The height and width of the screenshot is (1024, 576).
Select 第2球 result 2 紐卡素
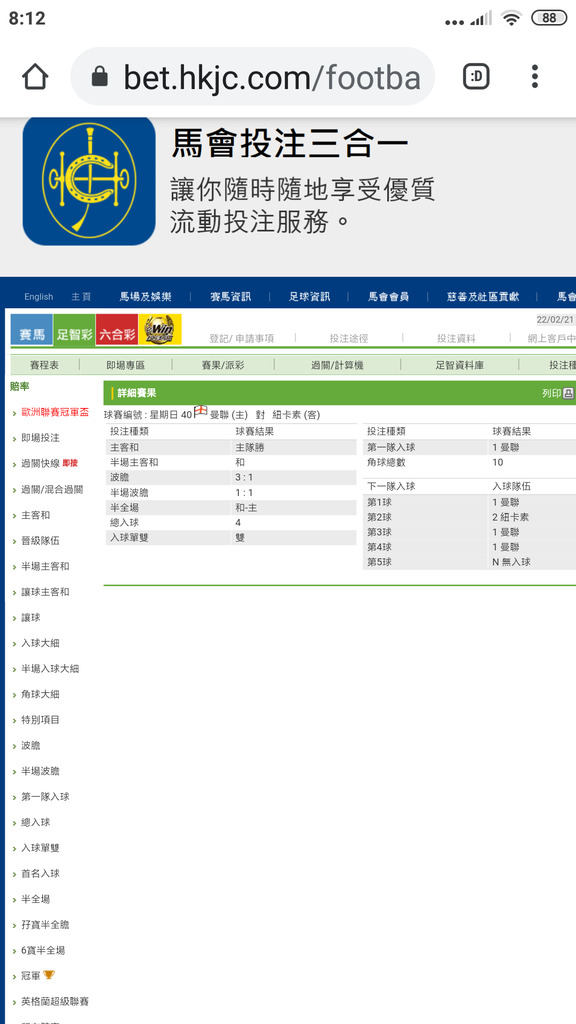[511, 517]
